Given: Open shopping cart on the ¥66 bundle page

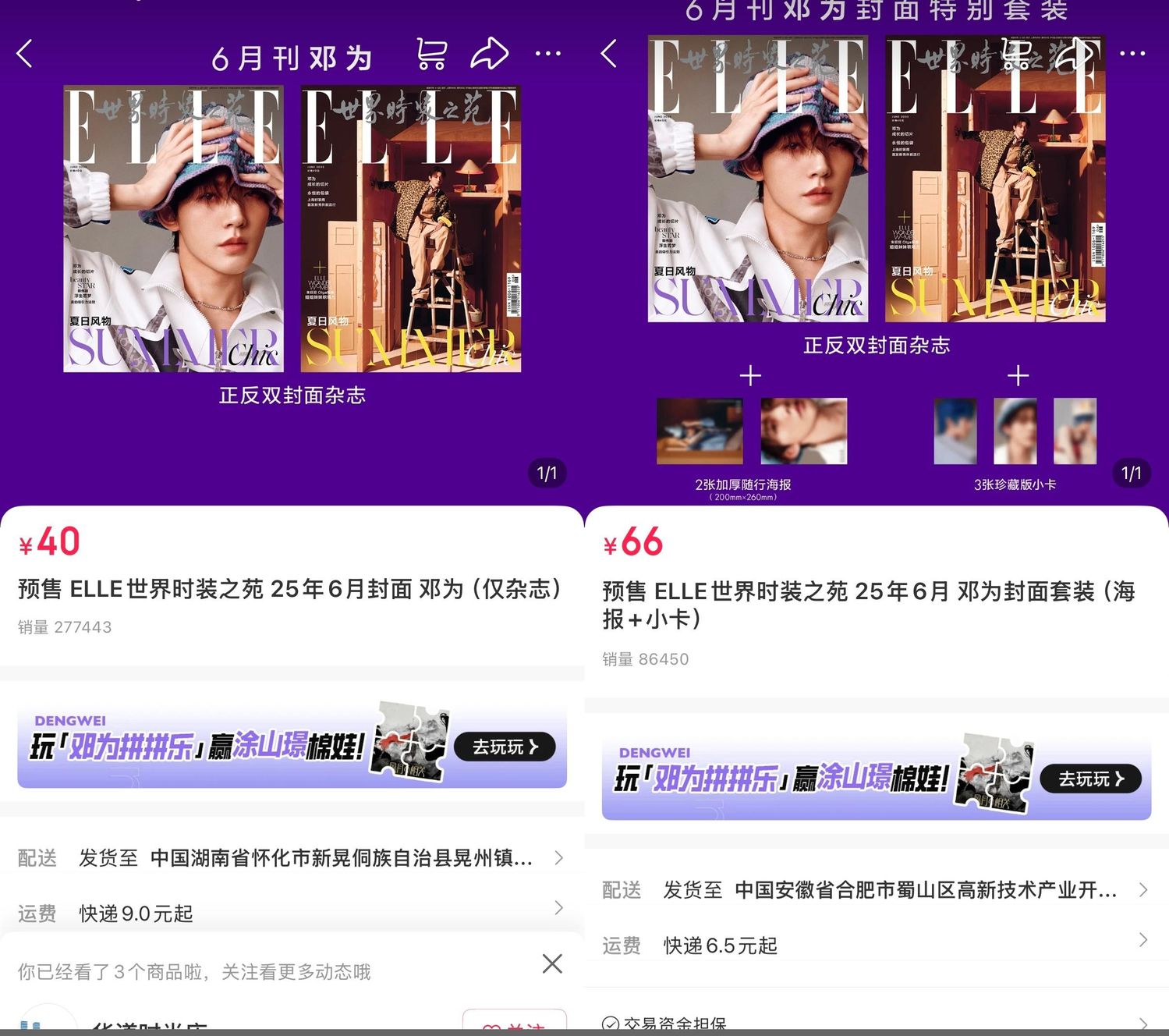Looking at the screenshot, I should [1016, 54].
